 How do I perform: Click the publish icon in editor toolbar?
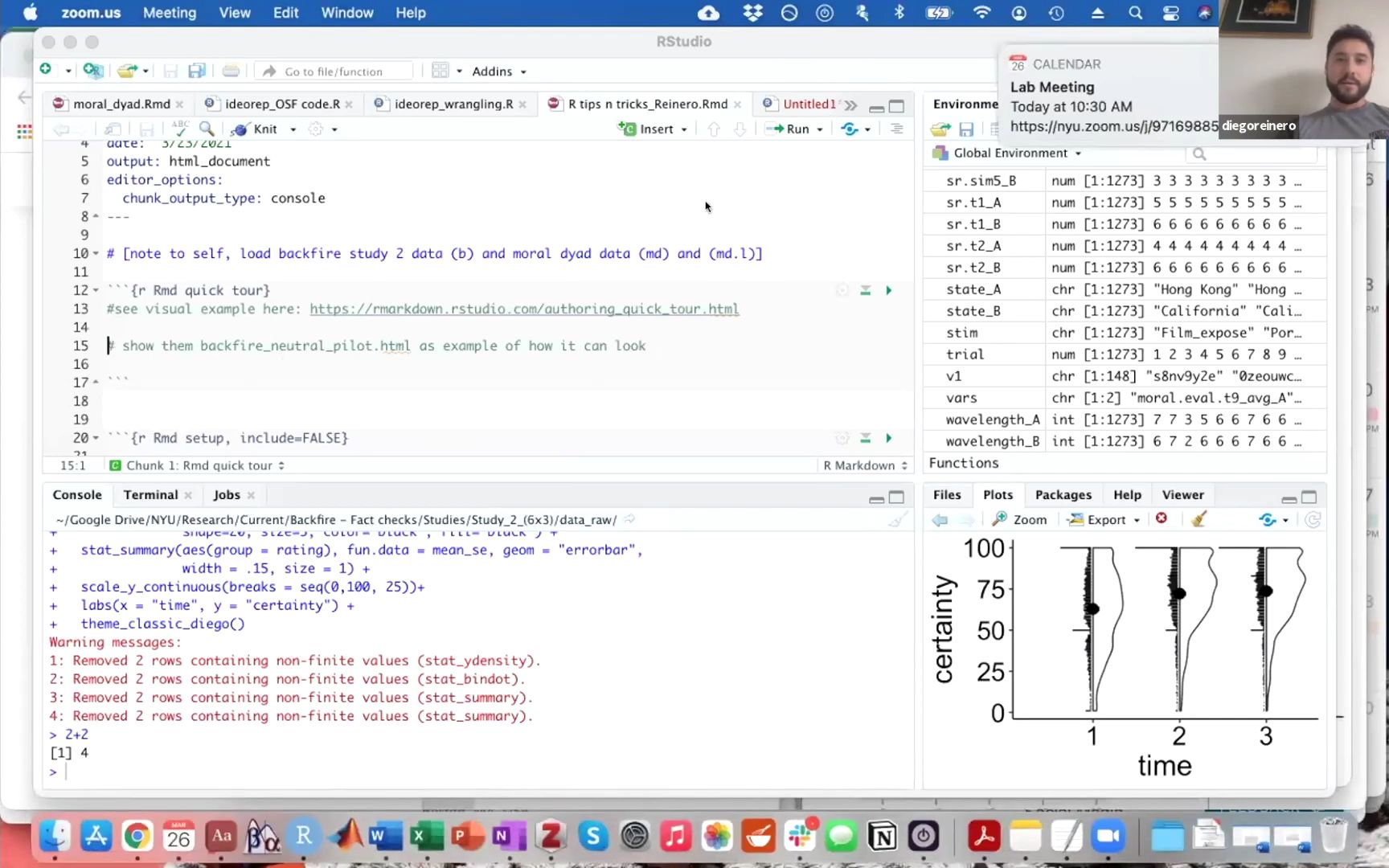click(x=850, y=129)
